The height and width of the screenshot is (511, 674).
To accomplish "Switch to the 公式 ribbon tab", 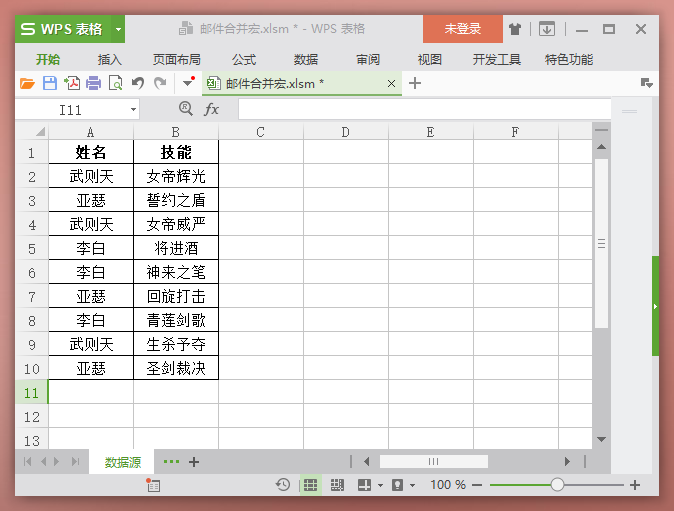I will pos(244,60).
